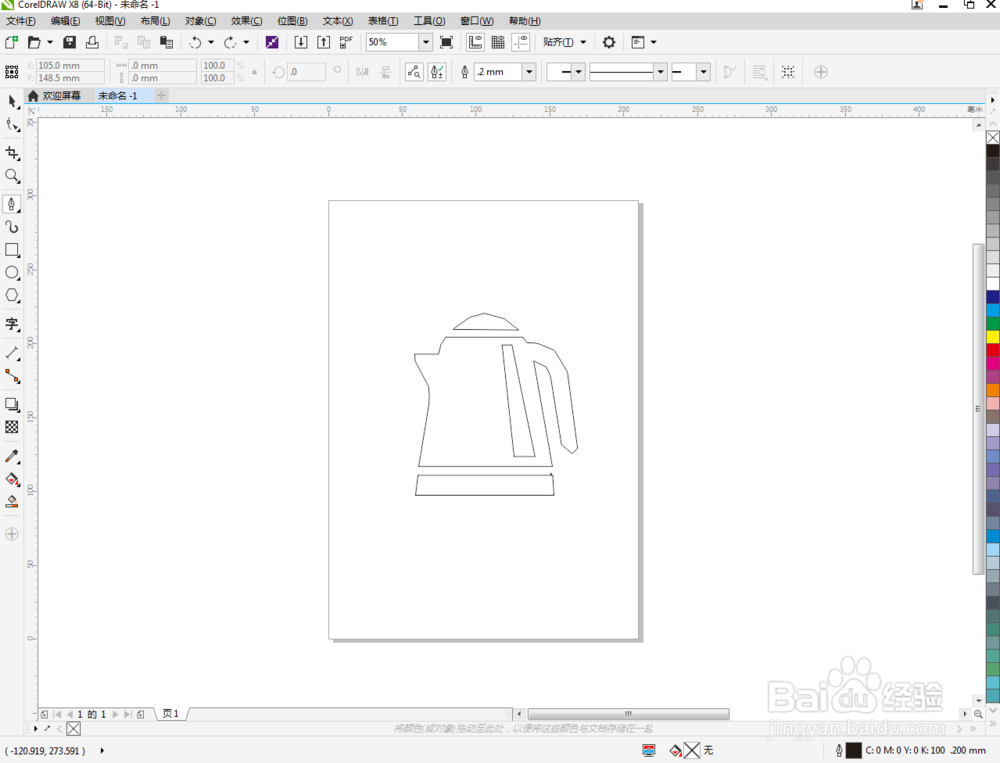Pick the red swatch in palette
Image resolution: width=1000 pixels, height=763 pixels.
992,350
